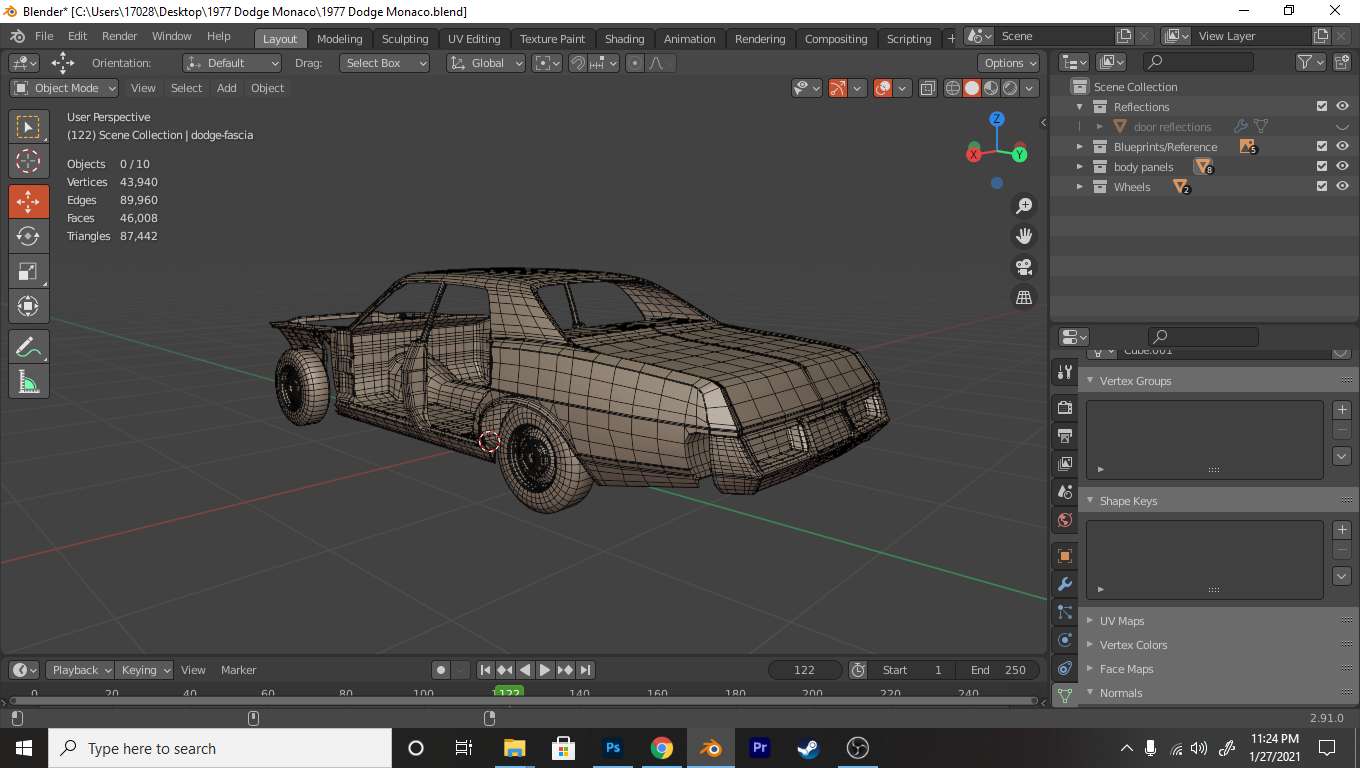Click the pan view hand icon

tap(1024, 236)
